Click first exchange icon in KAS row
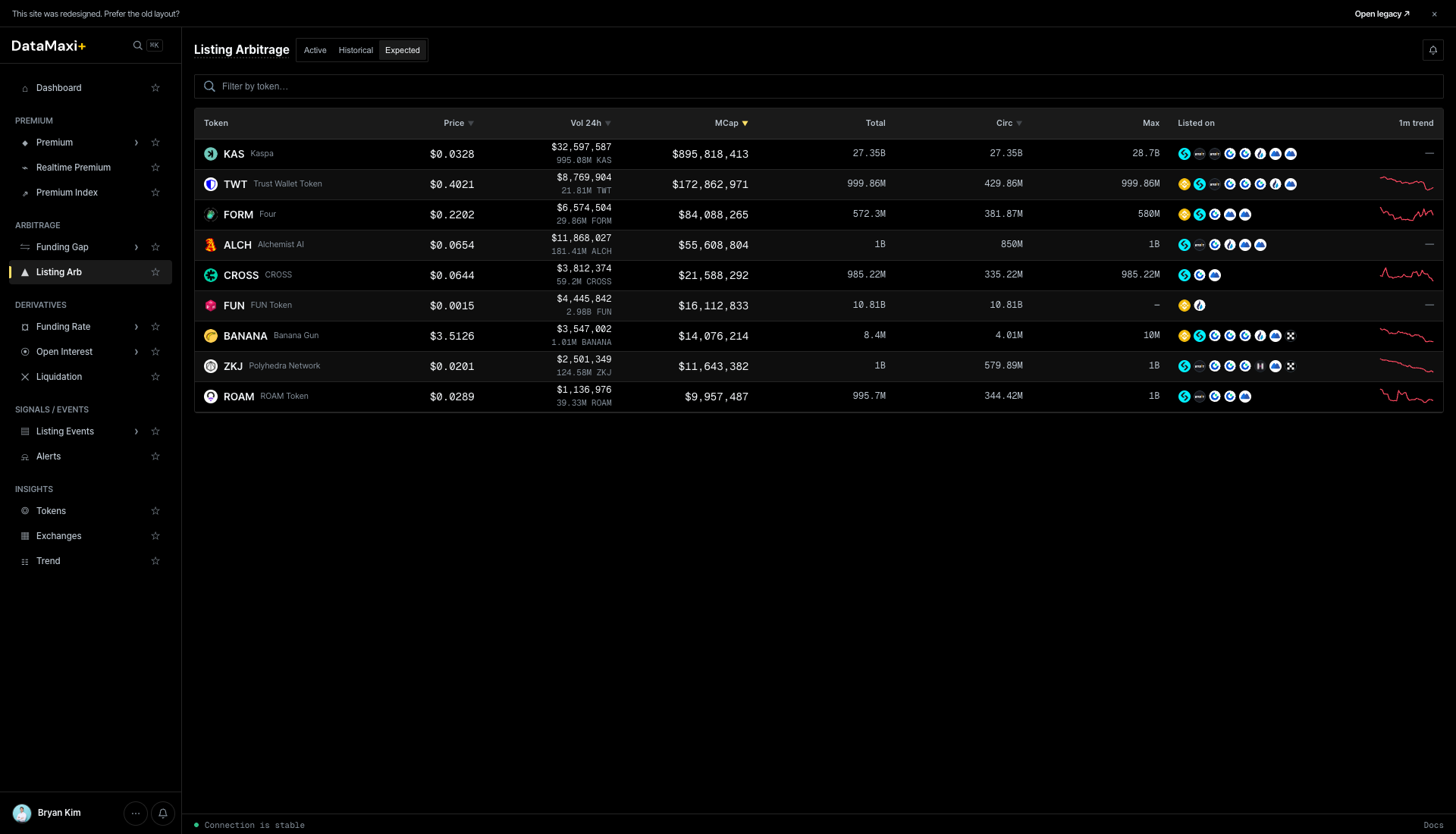This screenshot has height=834, width=1456. (1185, 154)
